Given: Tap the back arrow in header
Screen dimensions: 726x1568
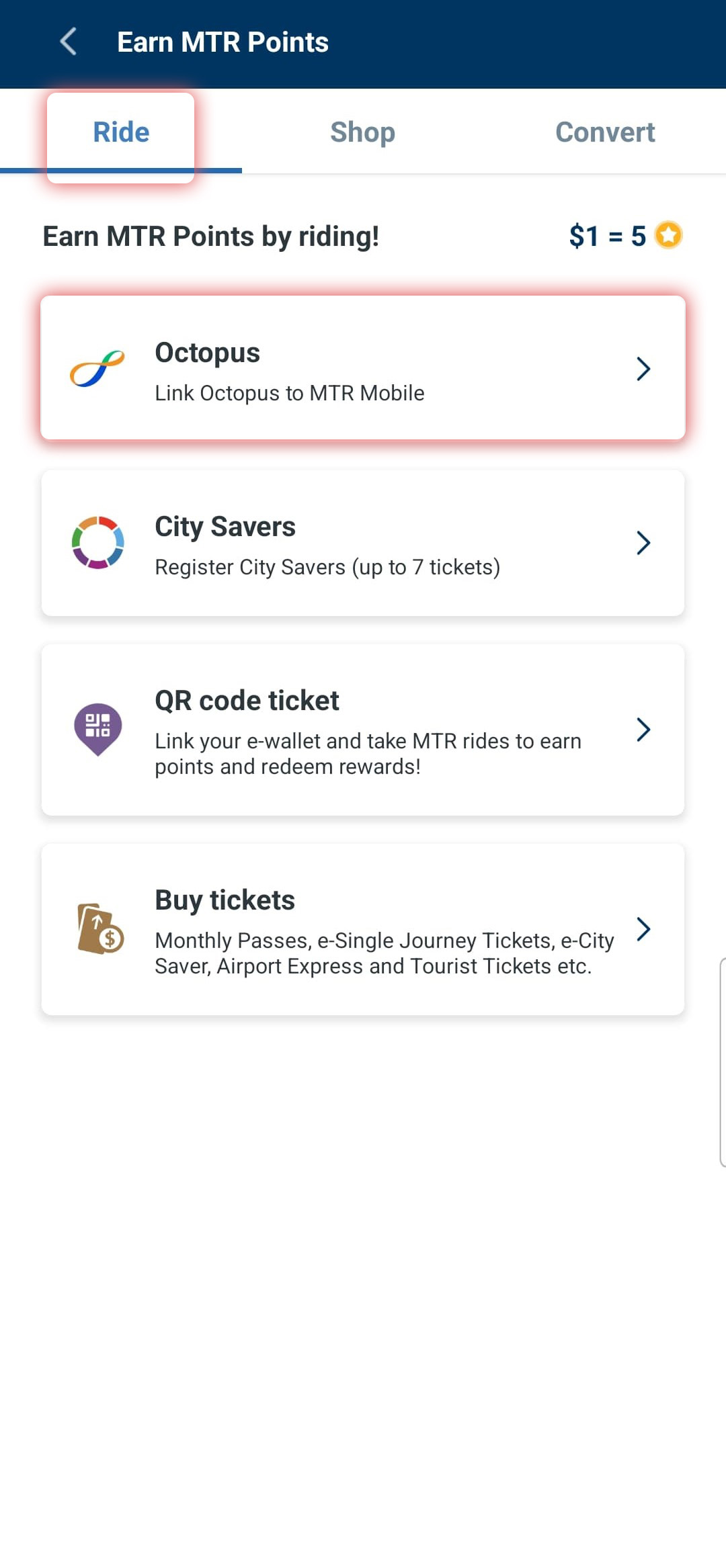Looking at the screenshot, I should click(x=68, y=42).
